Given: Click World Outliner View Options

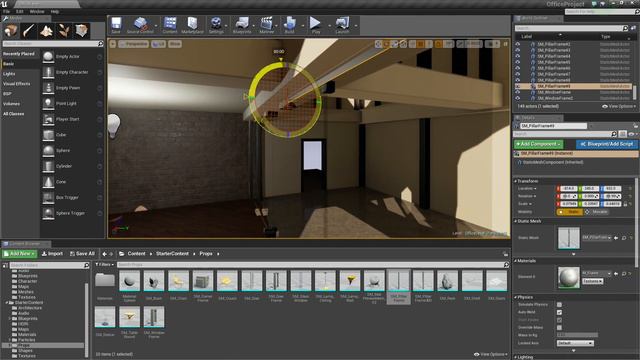Looking at the screenshot, I should pos(618,106).
